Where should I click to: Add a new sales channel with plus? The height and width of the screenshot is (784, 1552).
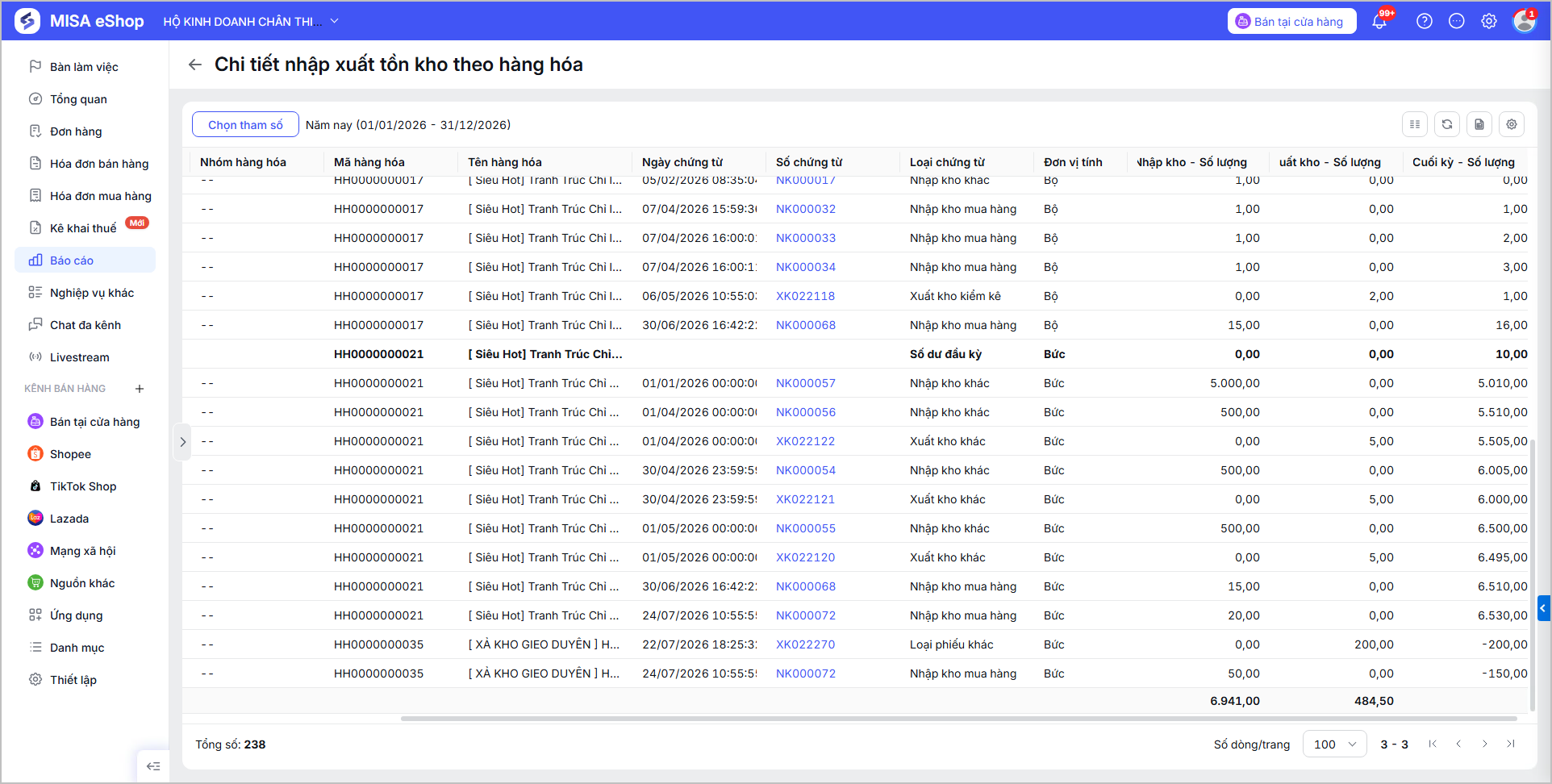(140, 389)
